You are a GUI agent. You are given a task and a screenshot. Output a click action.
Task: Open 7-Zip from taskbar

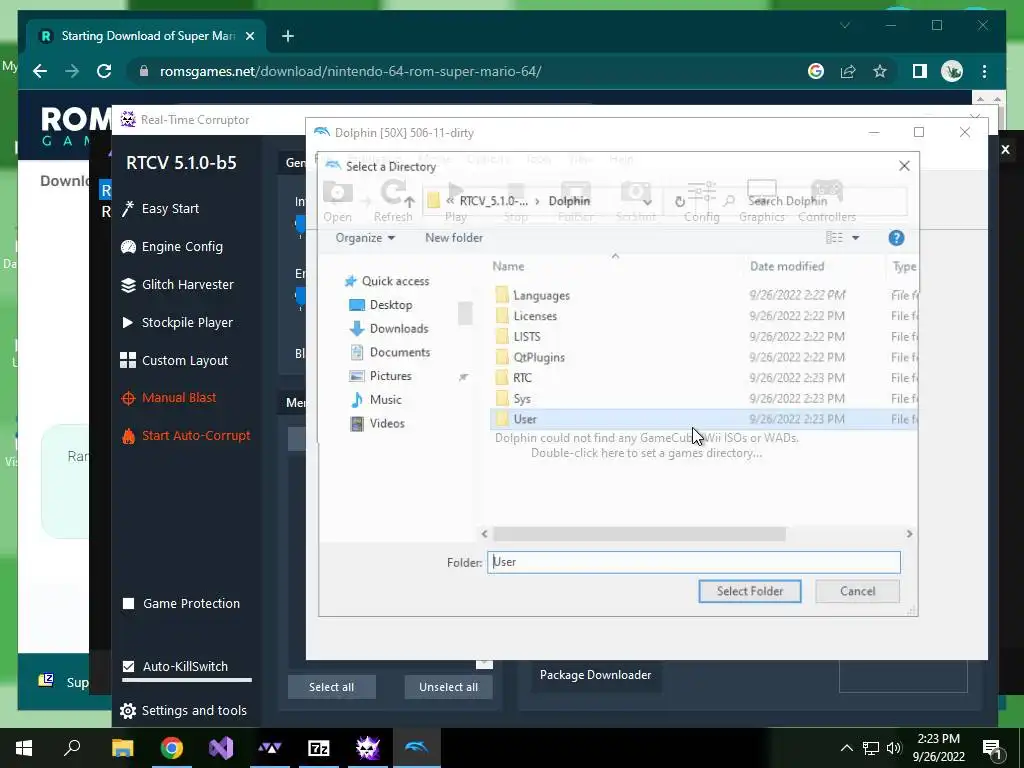tap(318, 748)
